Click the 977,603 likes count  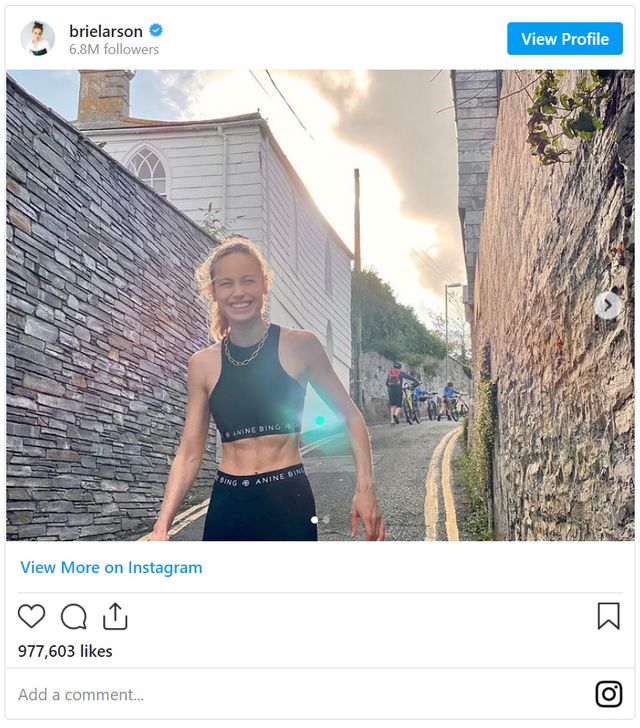pyautogui.click(x=65, y=651)
